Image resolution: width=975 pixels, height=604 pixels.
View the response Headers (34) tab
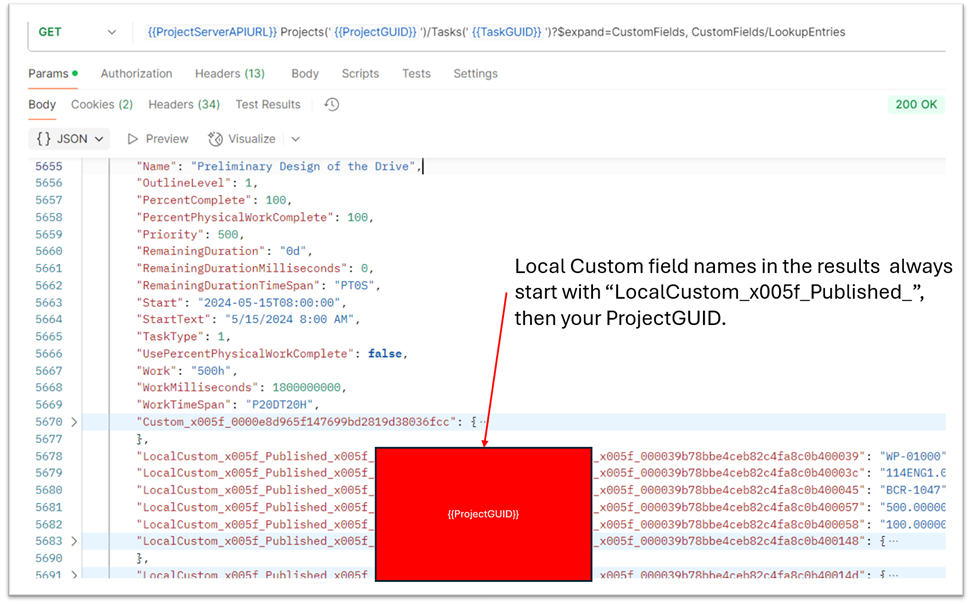(x=183, y=105)
